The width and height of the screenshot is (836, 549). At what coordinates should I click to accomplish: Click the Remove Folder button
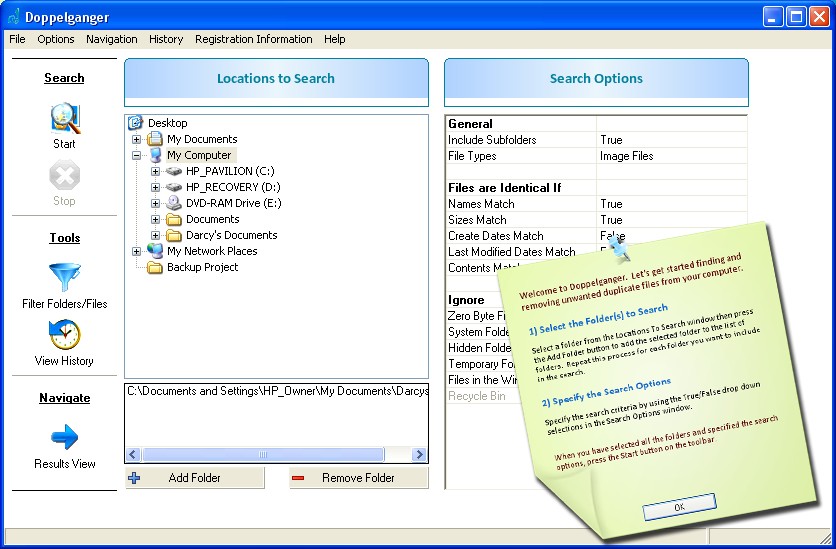tap(359, 478)
